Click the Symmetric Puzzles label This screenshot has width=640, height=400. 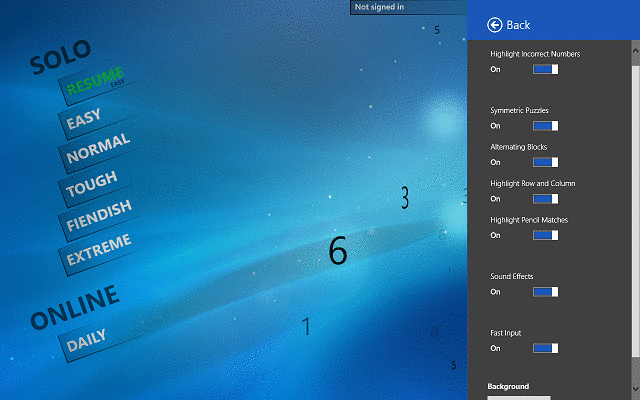point(519,111)
